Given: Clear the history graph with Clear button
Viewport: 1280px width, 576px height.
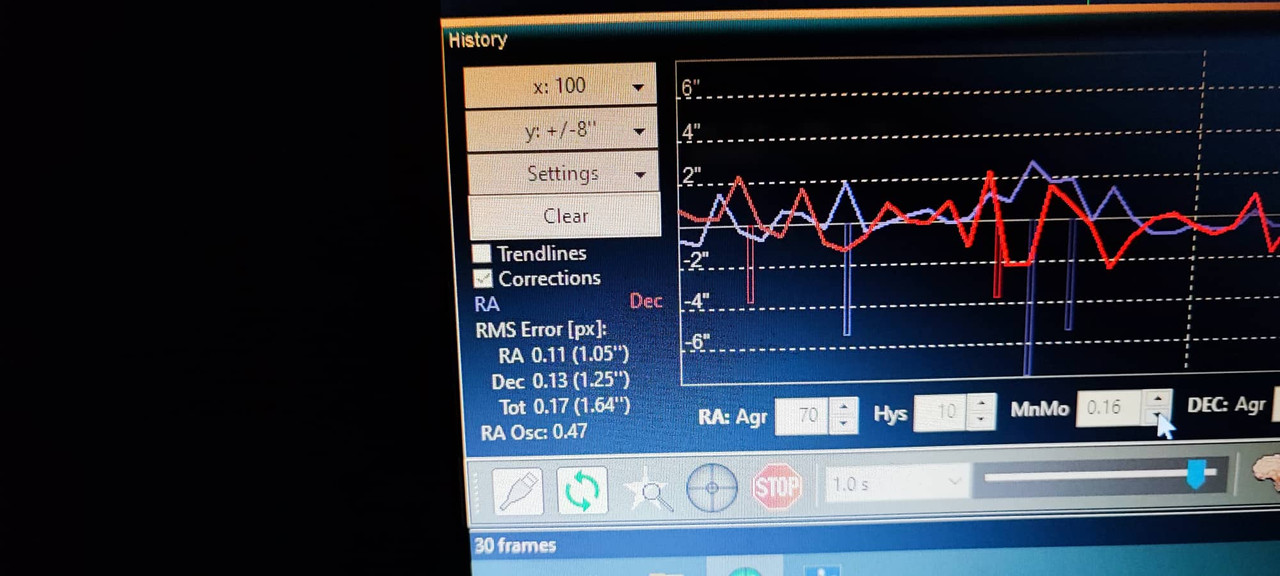Looking at the screenshot, I should [x=565, y=216].
